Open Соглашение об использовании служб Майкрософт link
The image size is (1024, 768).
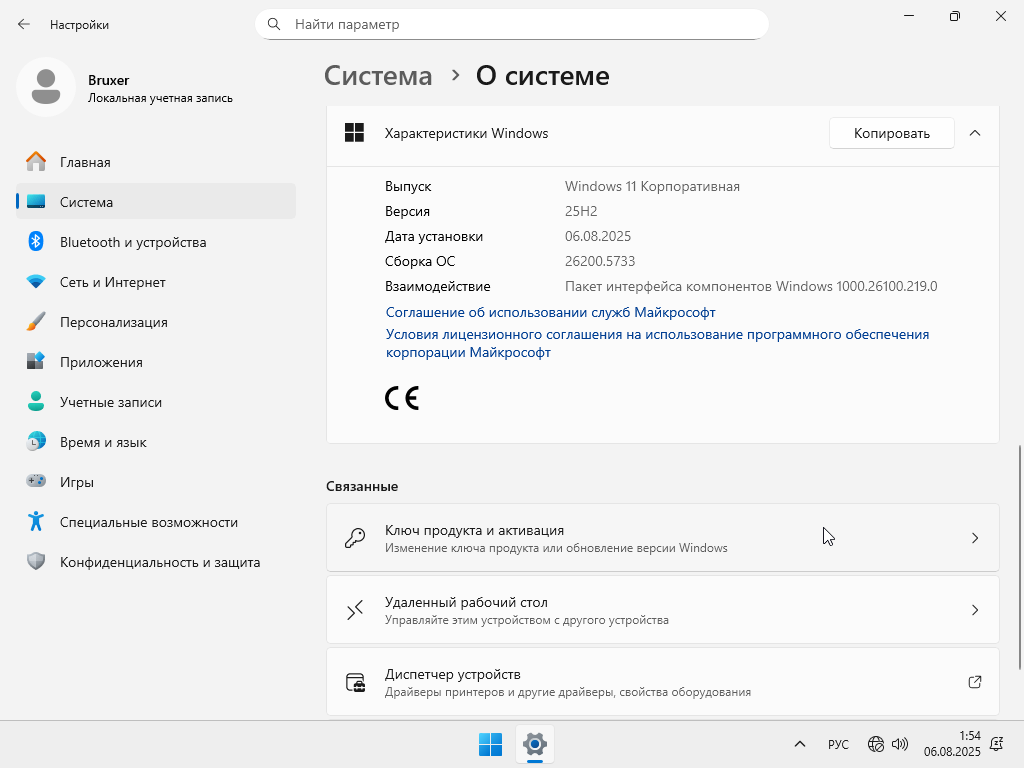tap(551, 312)
